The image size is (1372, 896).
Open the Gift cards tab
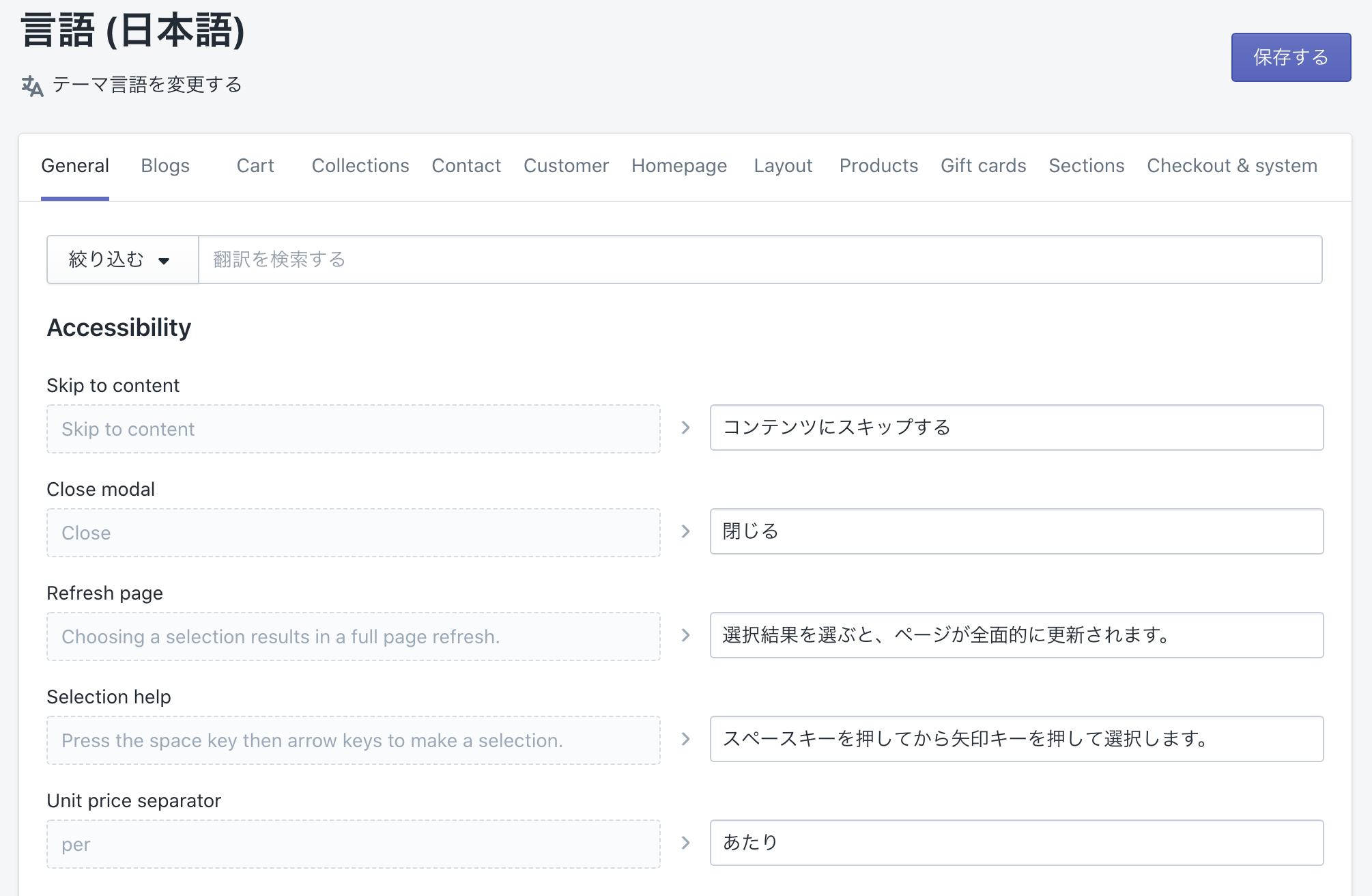click(x=983, y=166)
